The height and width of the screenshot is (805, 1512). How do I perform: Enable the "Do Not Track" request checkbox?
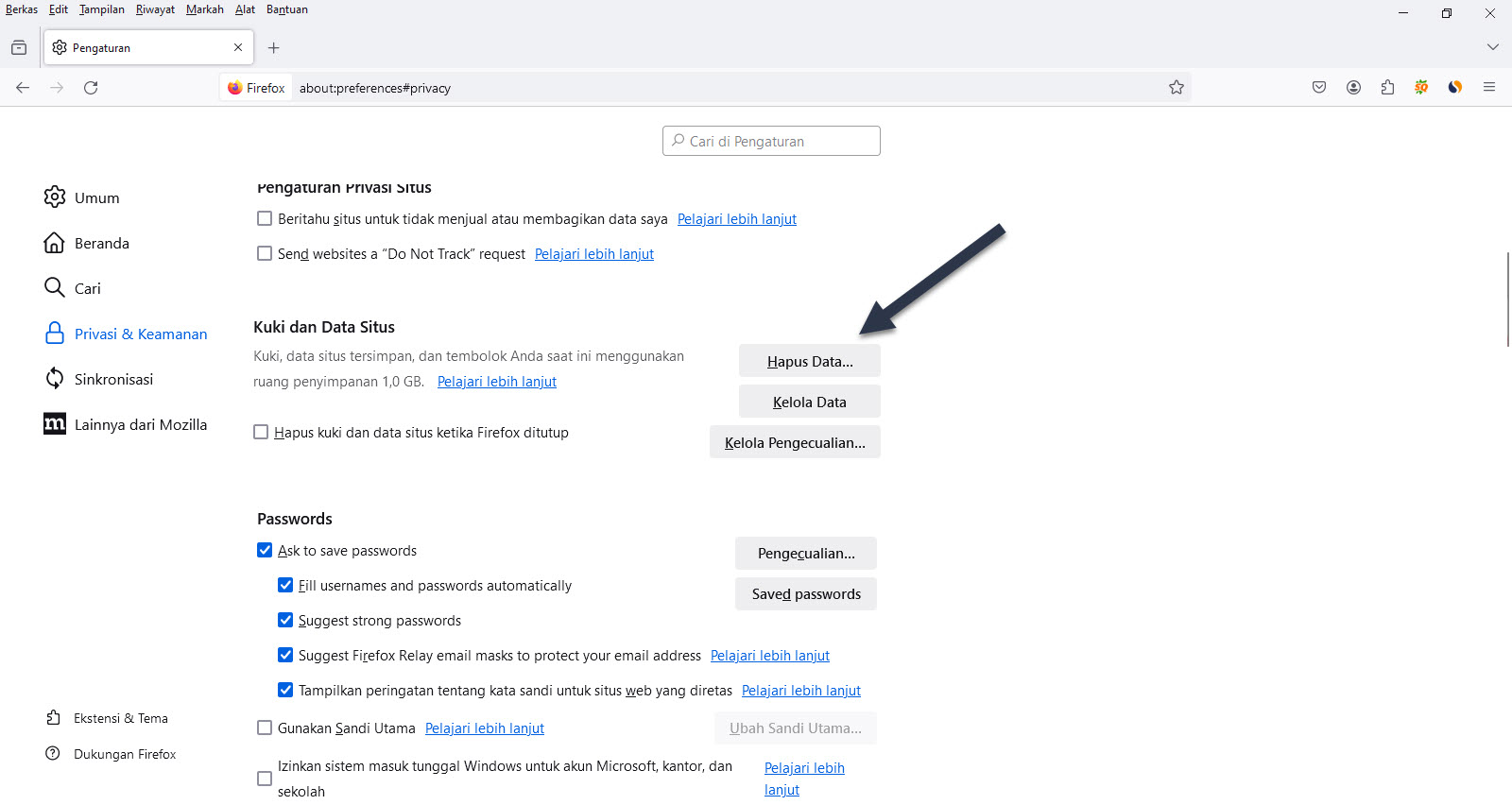tap(265, 254)
